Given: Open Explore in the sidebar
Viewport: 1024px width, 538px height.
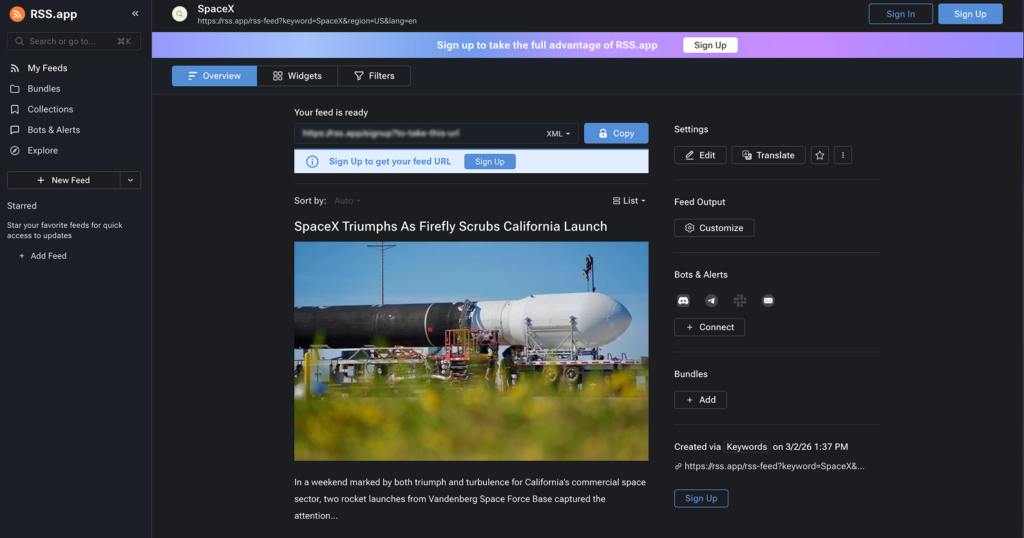Looking at the screenshot, I should (42, 150).
